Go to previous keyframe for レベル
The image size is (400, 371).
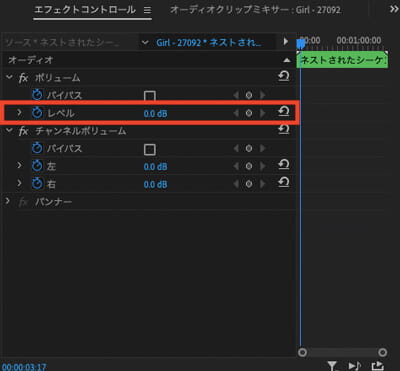236,113
